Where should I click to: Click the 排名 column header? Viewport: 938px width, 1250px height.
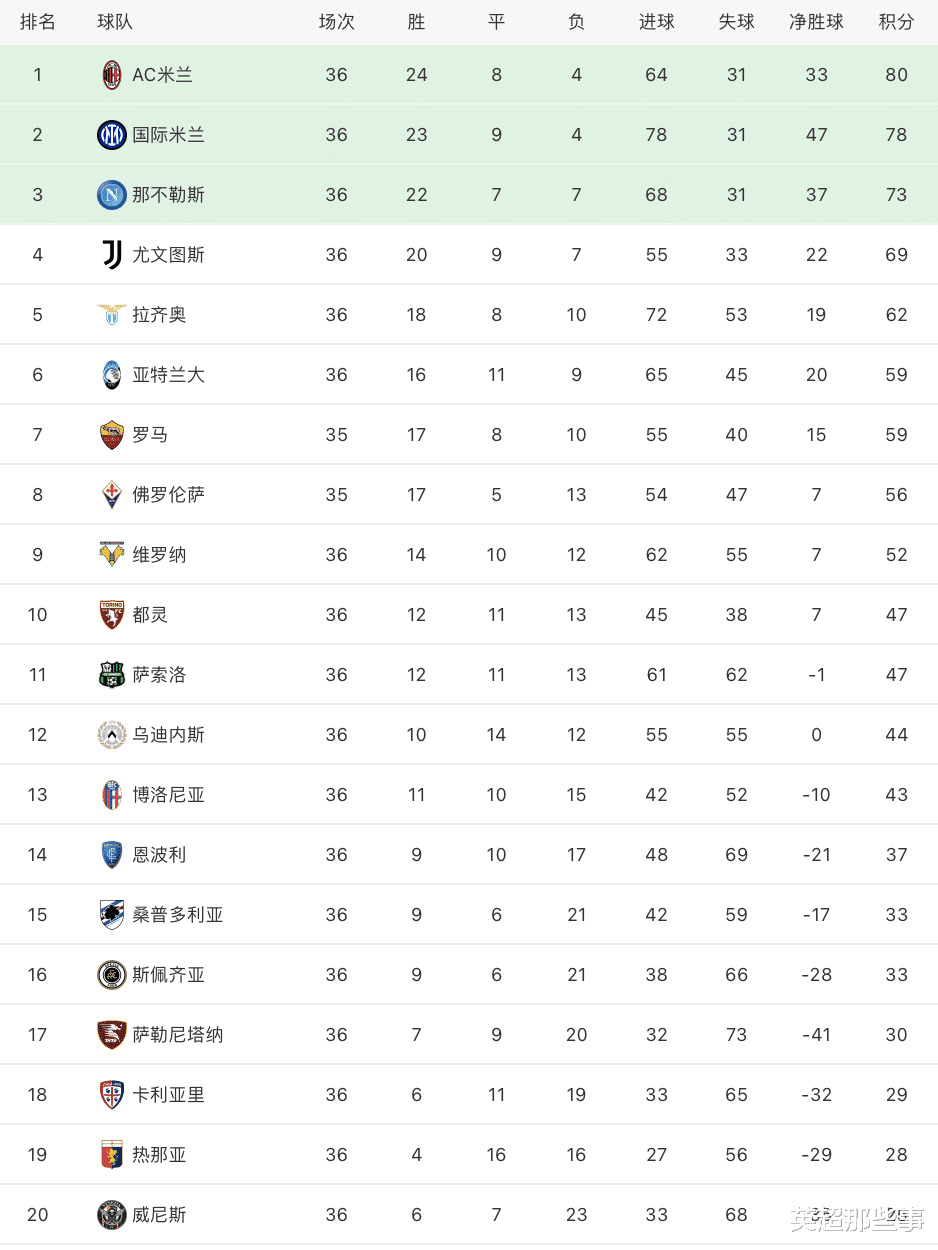pyautogui.click(x=38, y=22)
